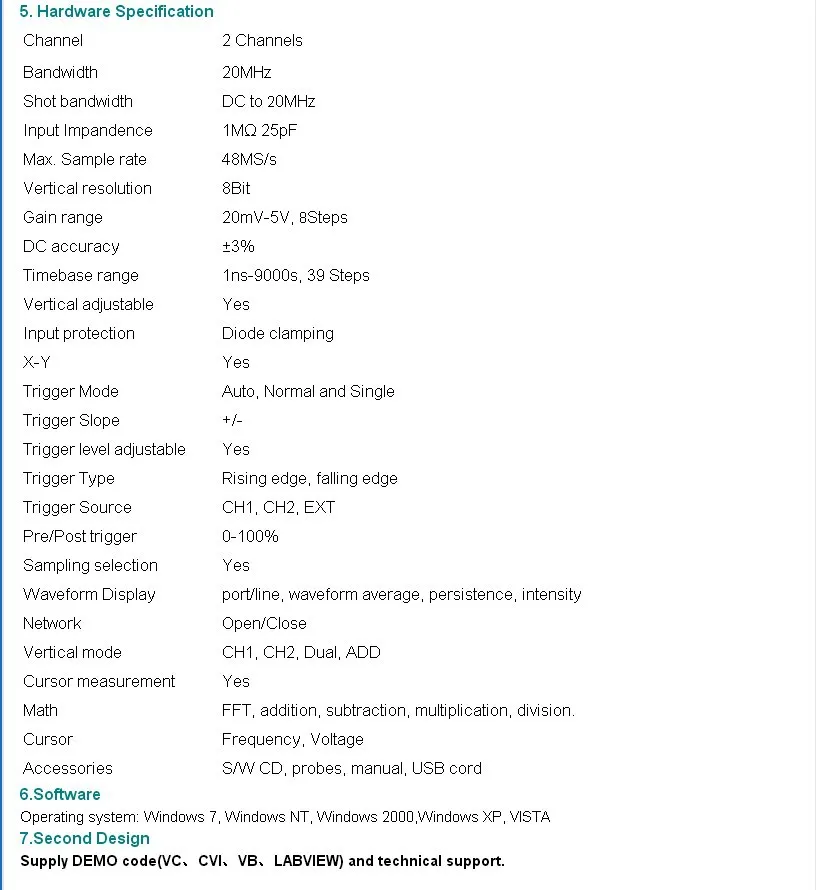Click the Trigger Source CH1, CH2, EXT value
The height and width of the screenshot is (890, 816).
tap(278, 507)
